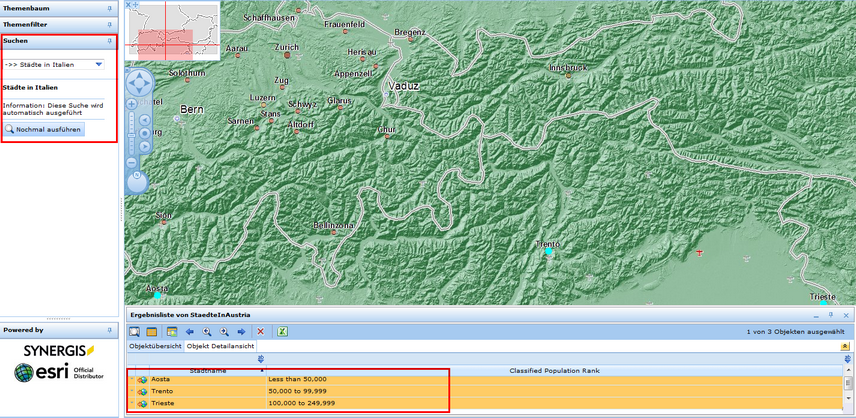
Task: Click the first magnifier icon in the results toolbar
Action: 134,331
